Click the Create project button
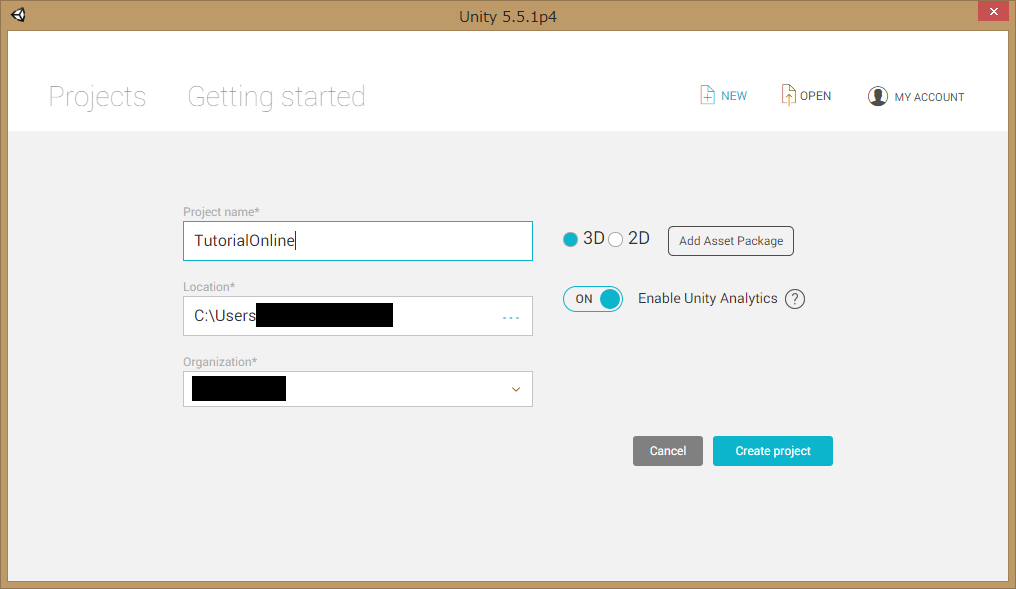Screen dimensions: 1016x589 point(772,451)
